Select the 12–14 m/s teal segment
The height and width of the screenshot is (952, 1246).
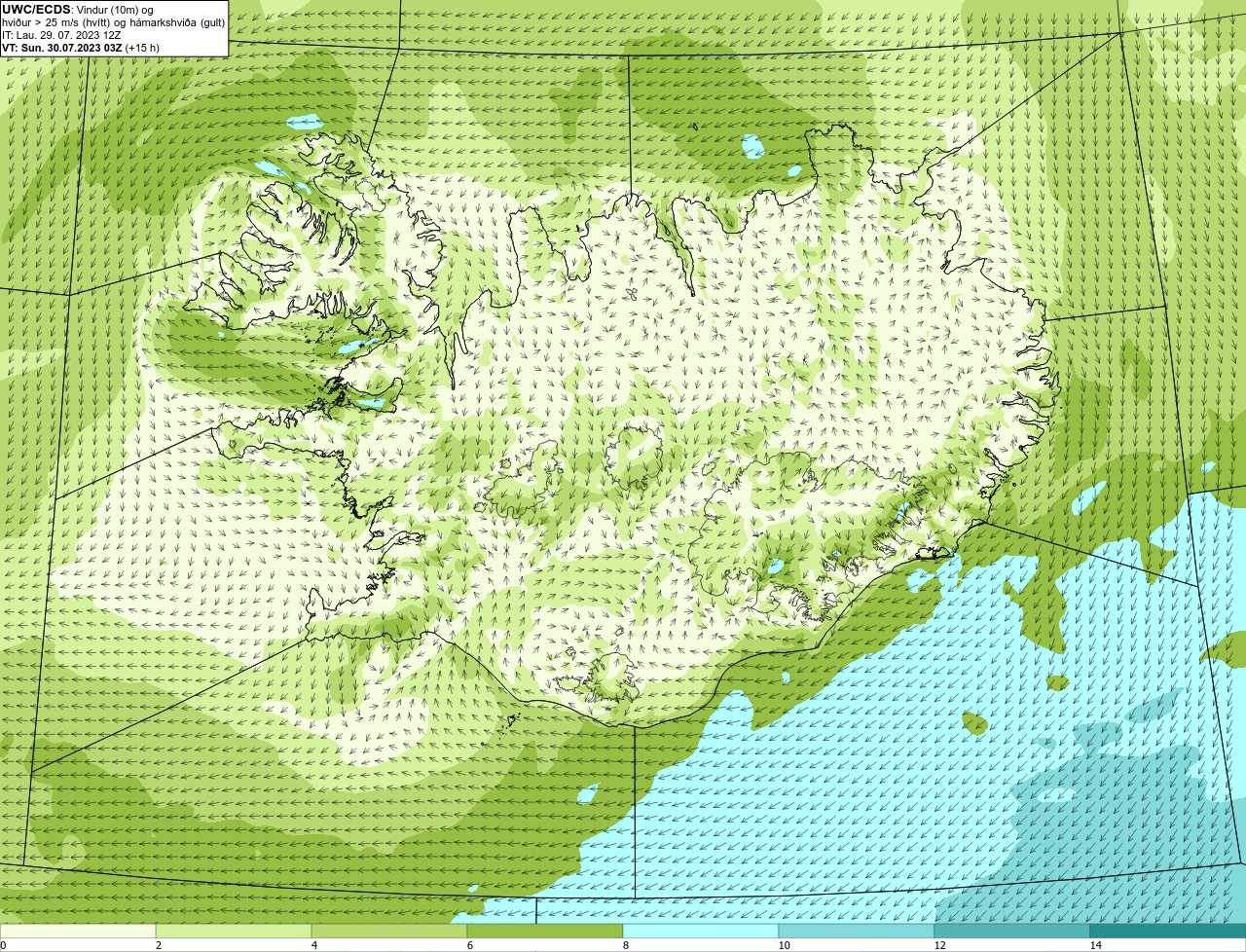[x=1012, y=932]
